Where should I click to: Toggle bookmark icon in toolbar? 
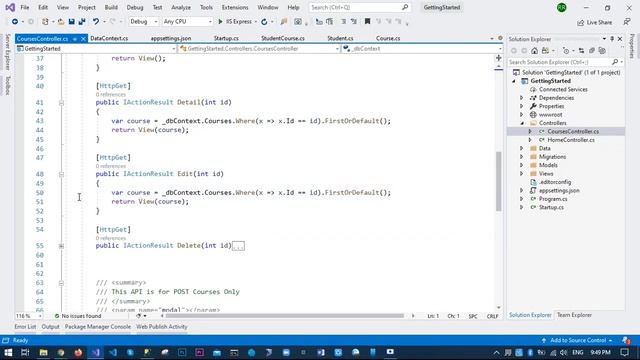367,22
